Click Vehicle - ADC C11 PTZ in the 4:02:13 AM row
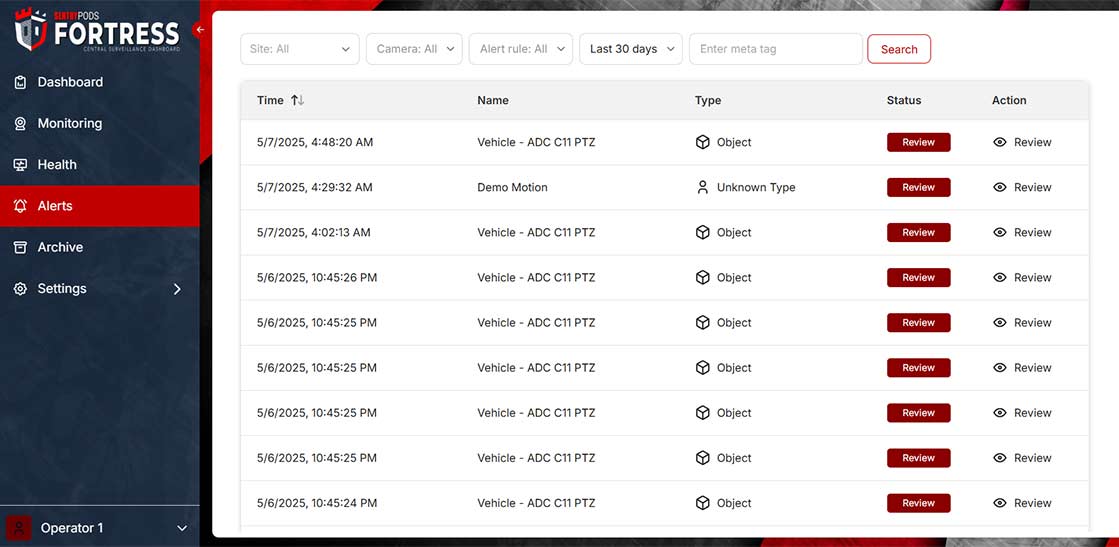This screenshot has height=547, width=1119. pyautogui.click(x=536, y=232)
